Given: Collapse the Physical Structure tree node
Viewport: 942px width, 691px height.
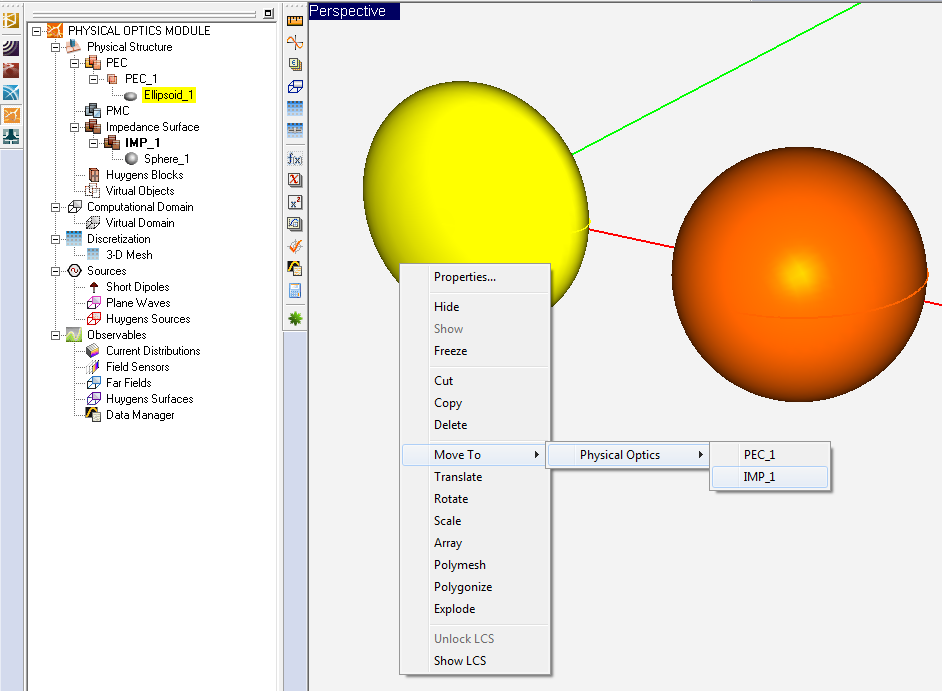Looking at the screenshot, I should click(x=56, y=47).
